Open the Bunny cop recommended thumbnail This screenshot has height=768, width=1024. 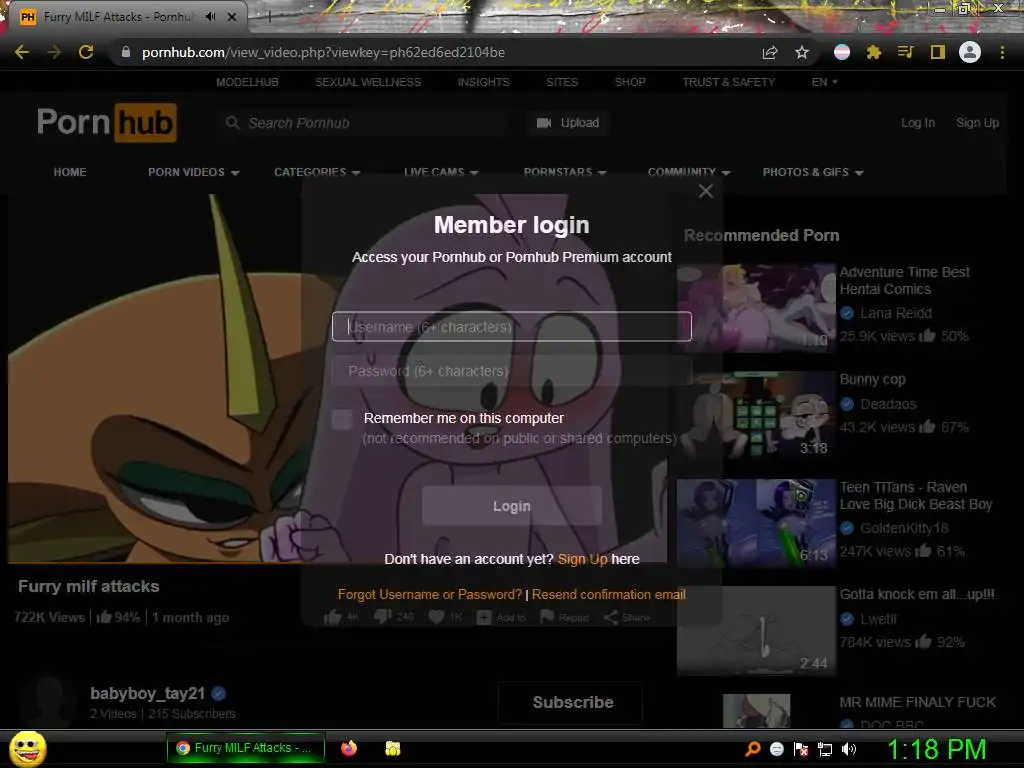[756, 415]
